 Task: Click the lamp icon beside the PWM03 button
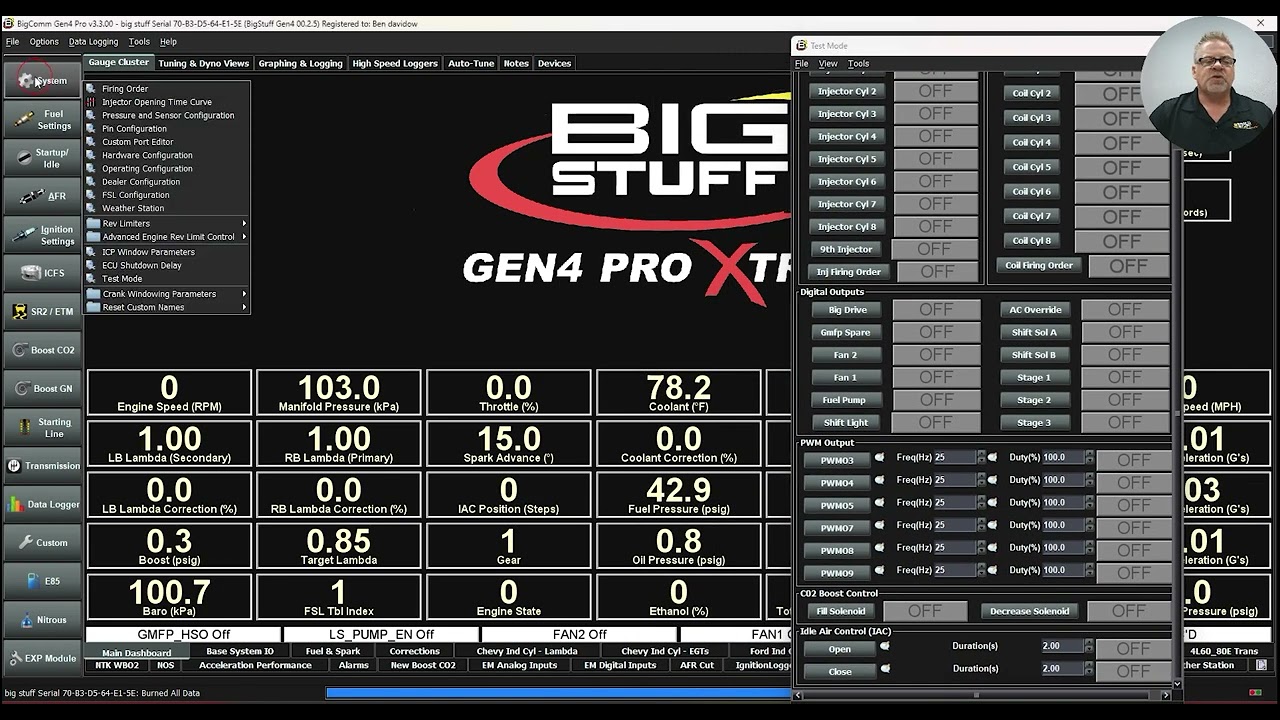[x=880, y=458]
